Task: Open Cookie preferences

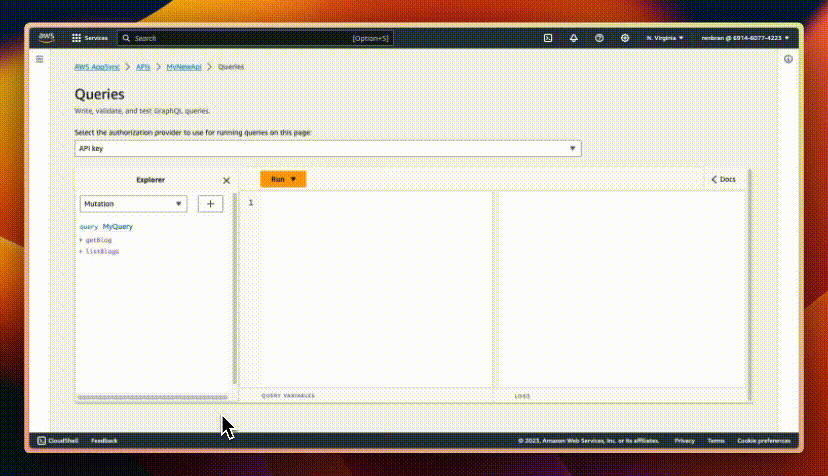Action: [x=764, y=441]
